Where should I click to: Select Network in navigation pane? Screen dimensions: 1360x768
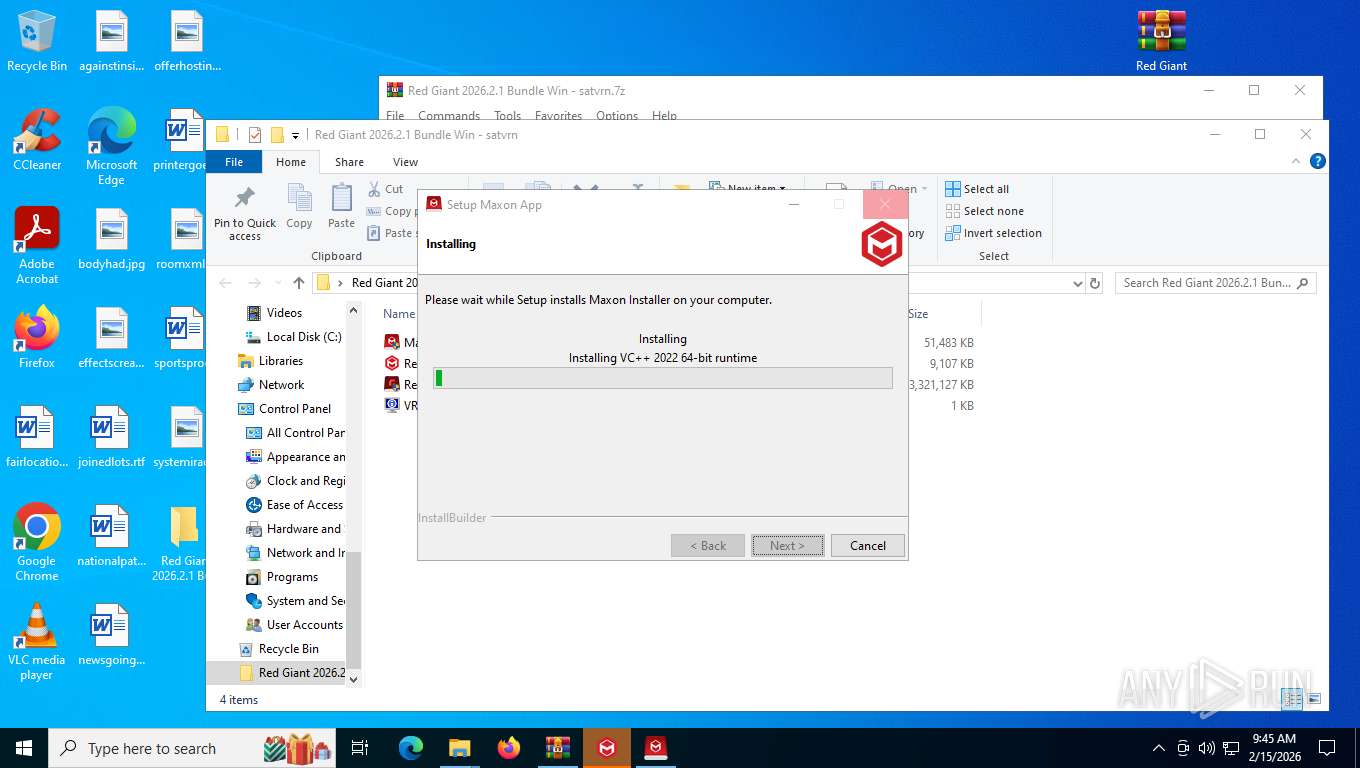[281, 385]
